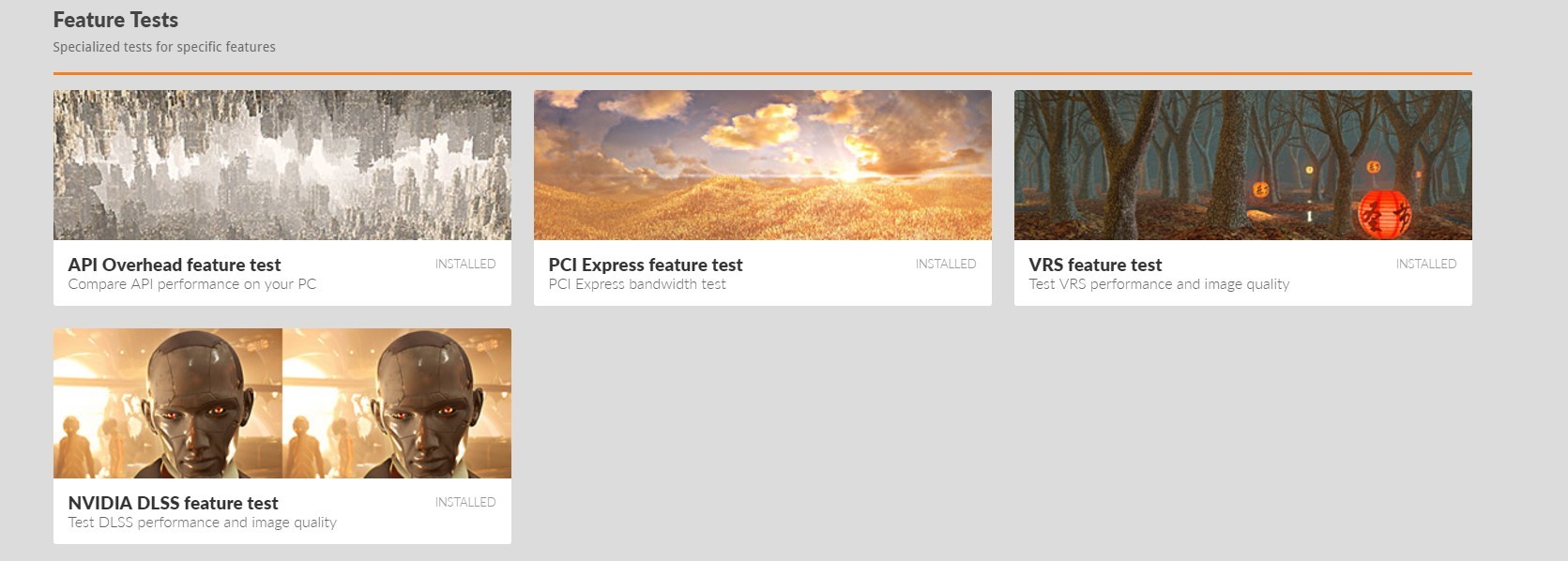This screenshot has width=1568, height=561.
Task: Select 'Compare API performance on your PC' description
Action: point(192,284)
